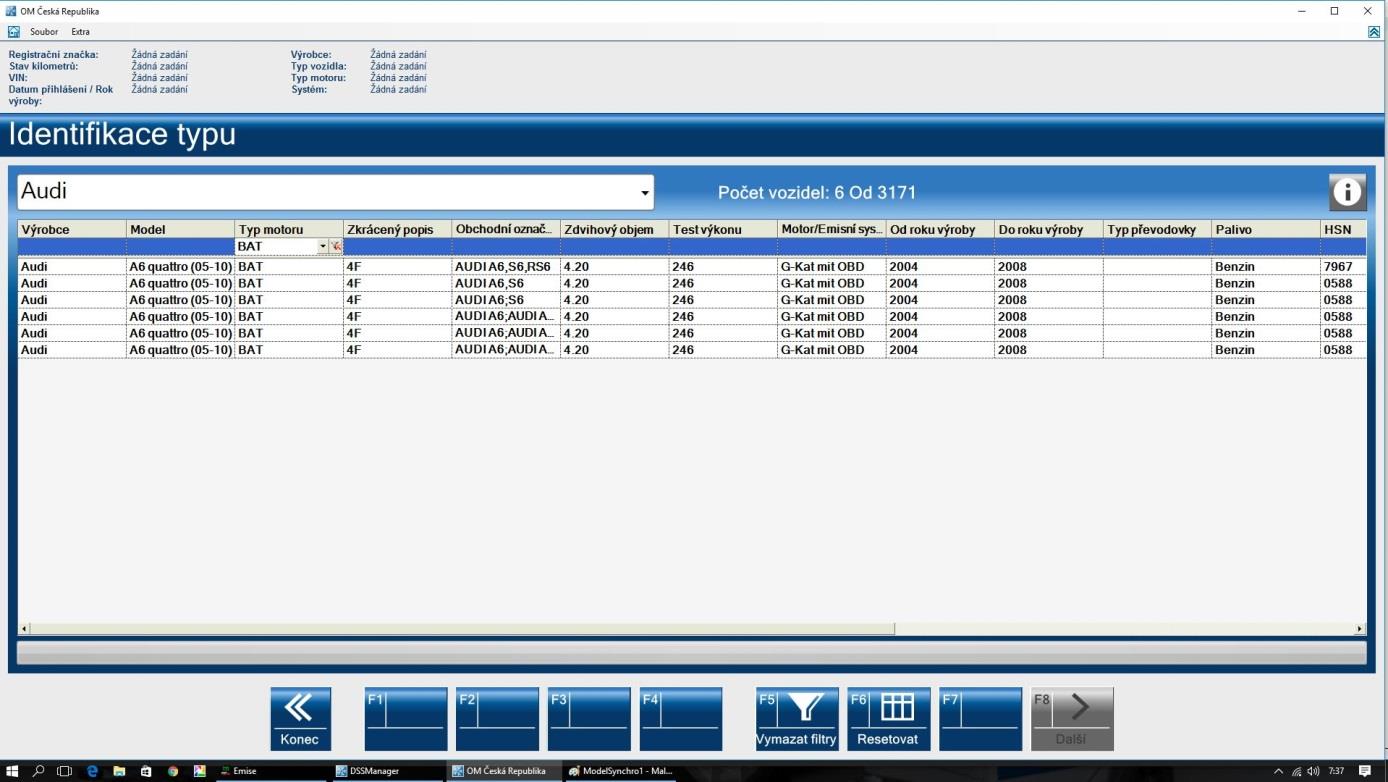Click the empty F7 function button
Screen dimensions: 1388x782
980,719
